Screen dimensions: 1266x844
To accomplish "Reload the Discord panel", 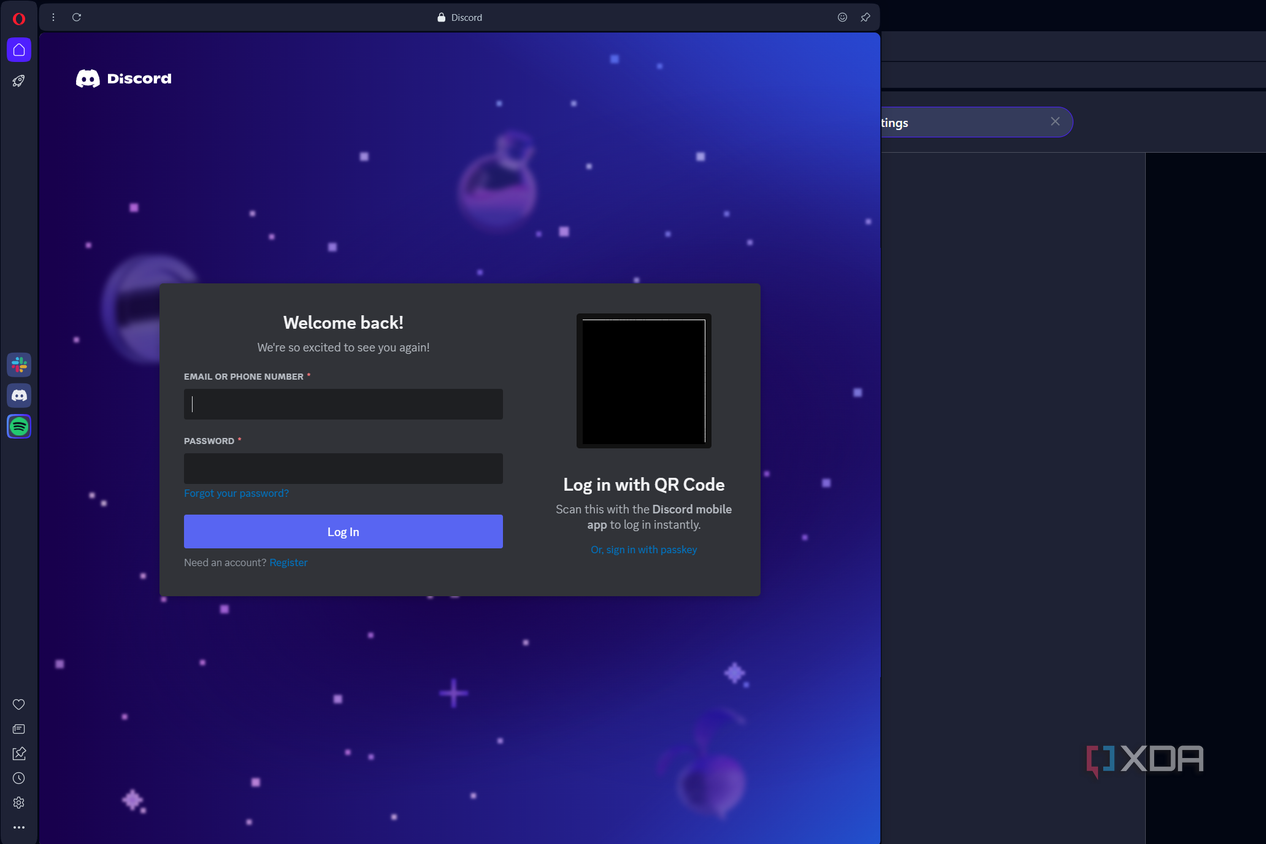I will [x=77, y=17].
